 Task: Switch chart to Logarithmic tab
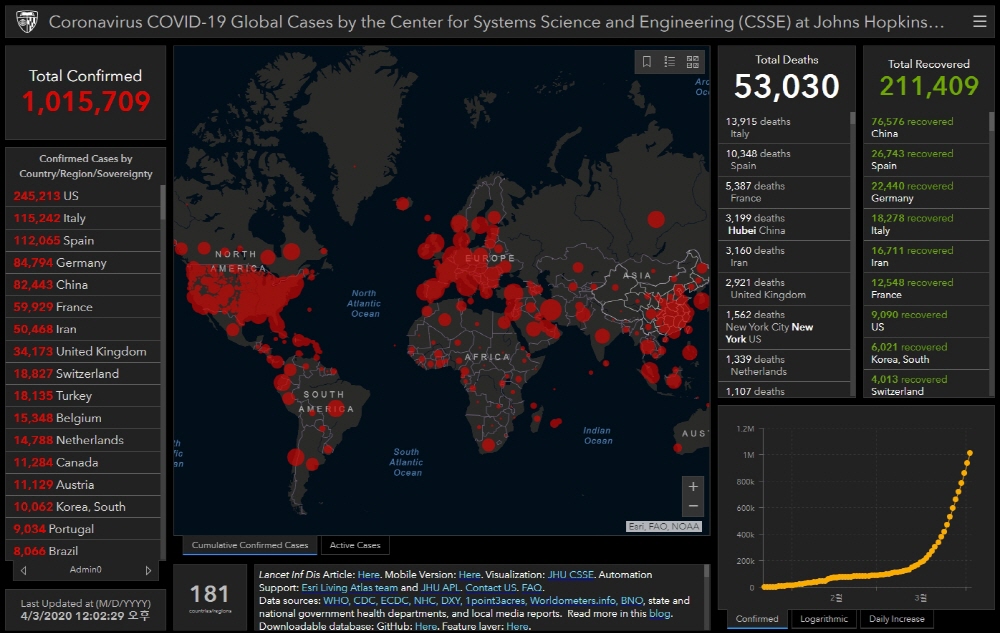point(823,619)
